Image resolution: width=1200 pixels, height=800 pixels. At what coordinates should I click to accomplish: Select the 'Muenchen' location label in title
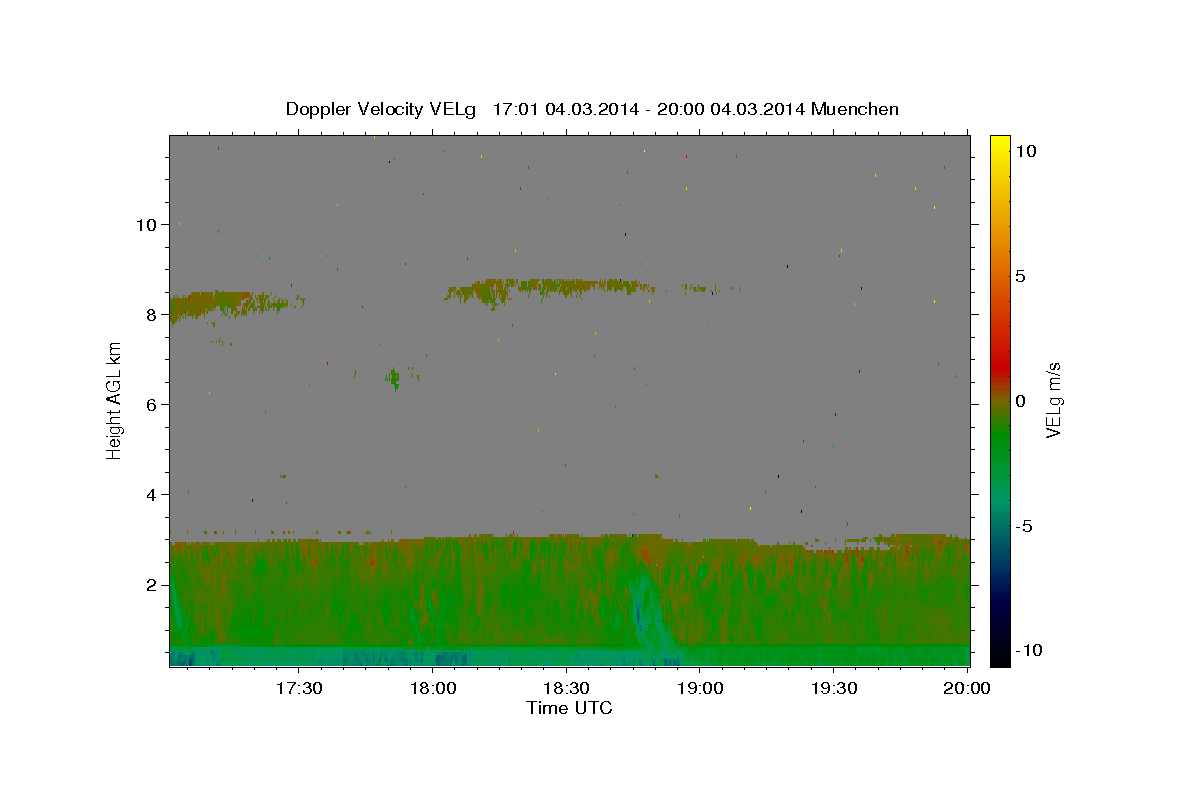point(855,109)
